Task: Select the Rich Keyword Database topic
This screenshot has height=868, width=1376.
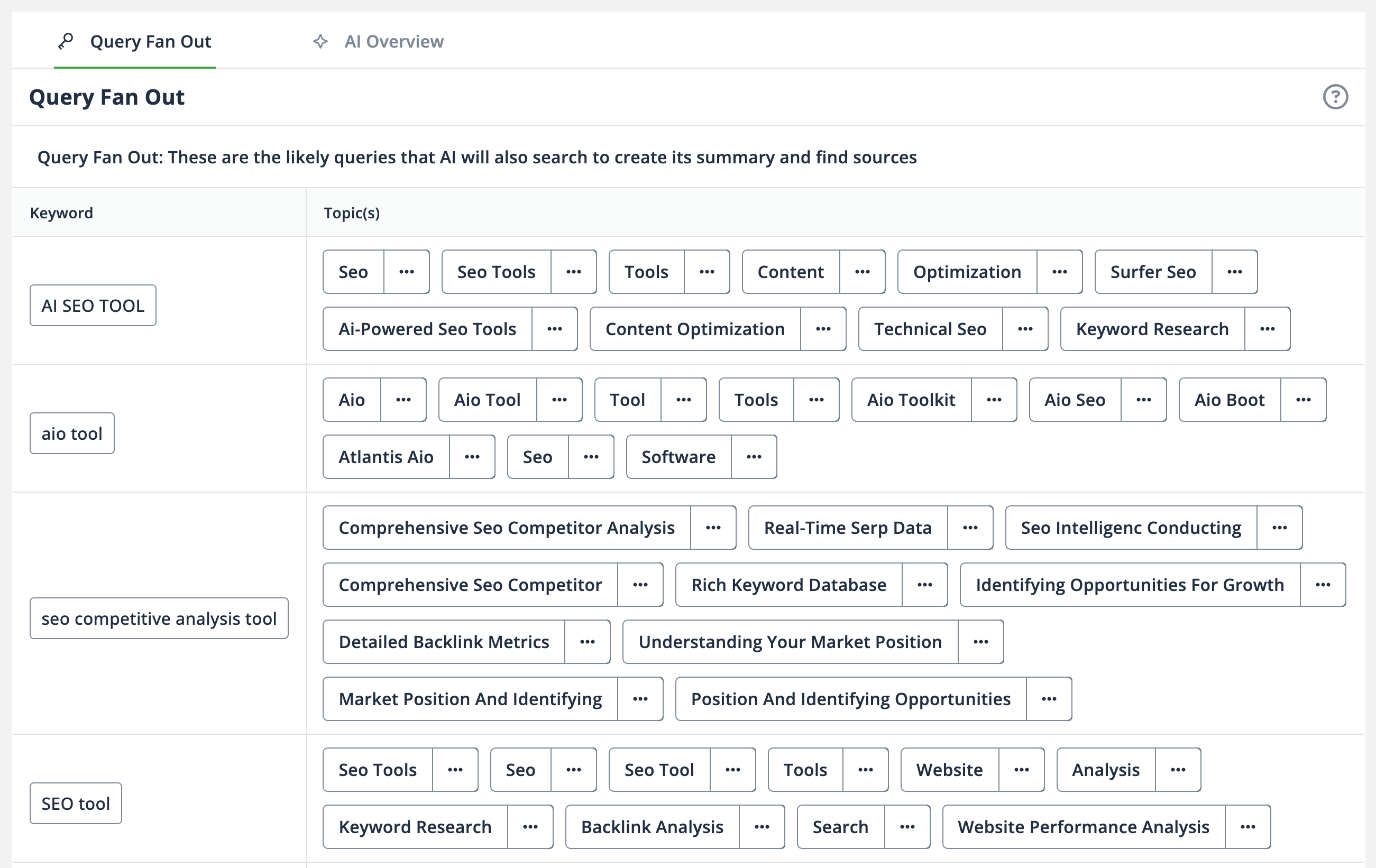Action: [x=789, y=585]
